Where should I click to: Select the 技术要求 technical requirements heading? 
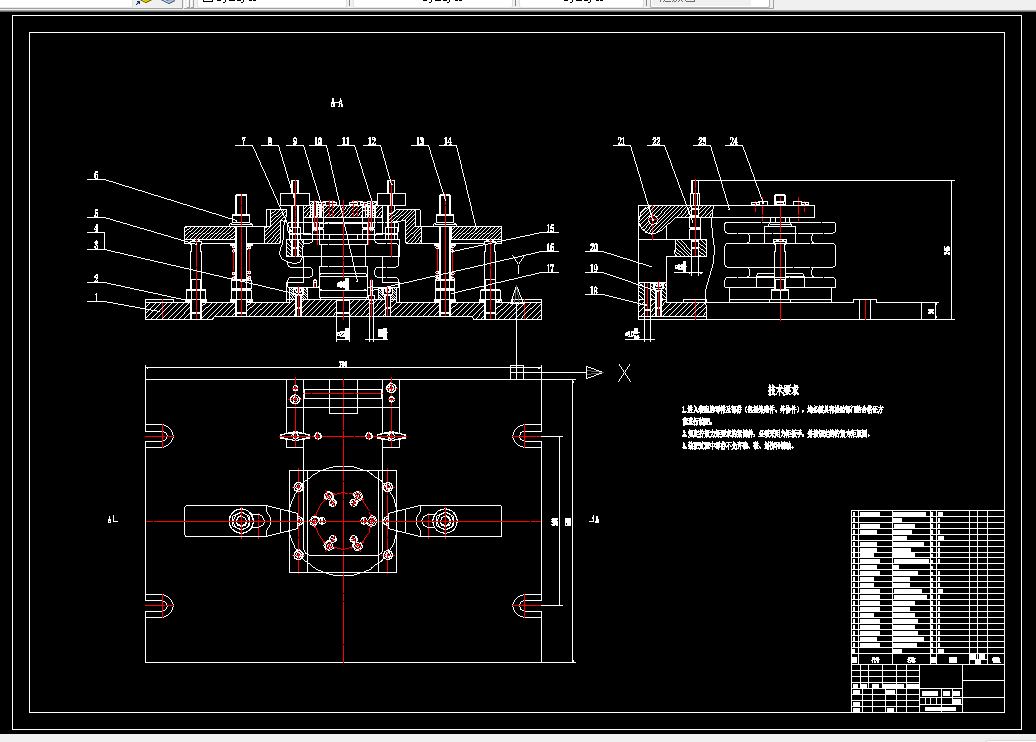pos(784,390)
